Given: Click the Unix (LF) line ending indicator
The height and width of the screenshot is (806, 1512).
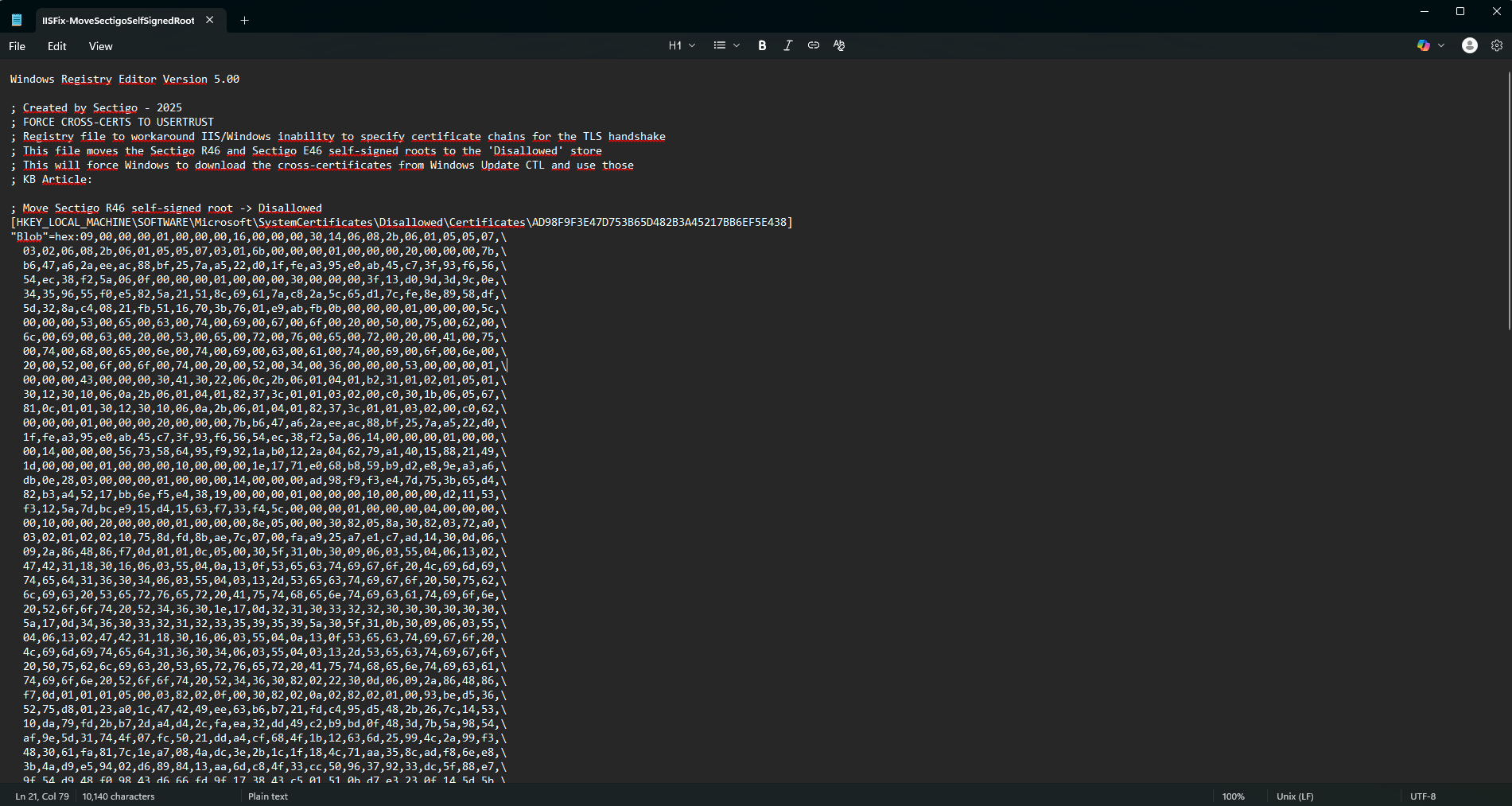Looking at the screenshot, I should [x=1294, y=796].
